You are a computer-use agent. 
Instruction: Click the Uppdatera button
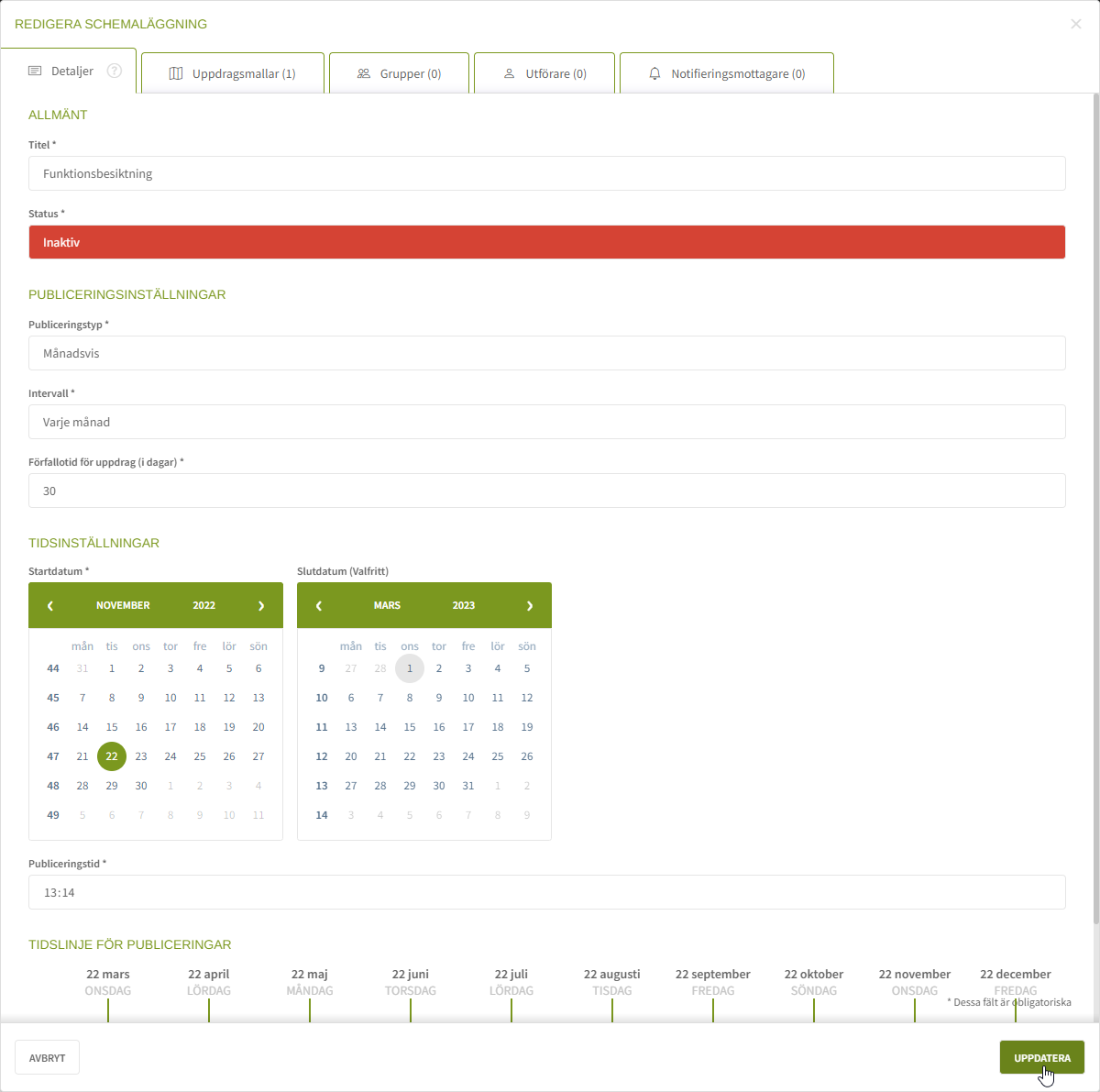[1041, 1058]
